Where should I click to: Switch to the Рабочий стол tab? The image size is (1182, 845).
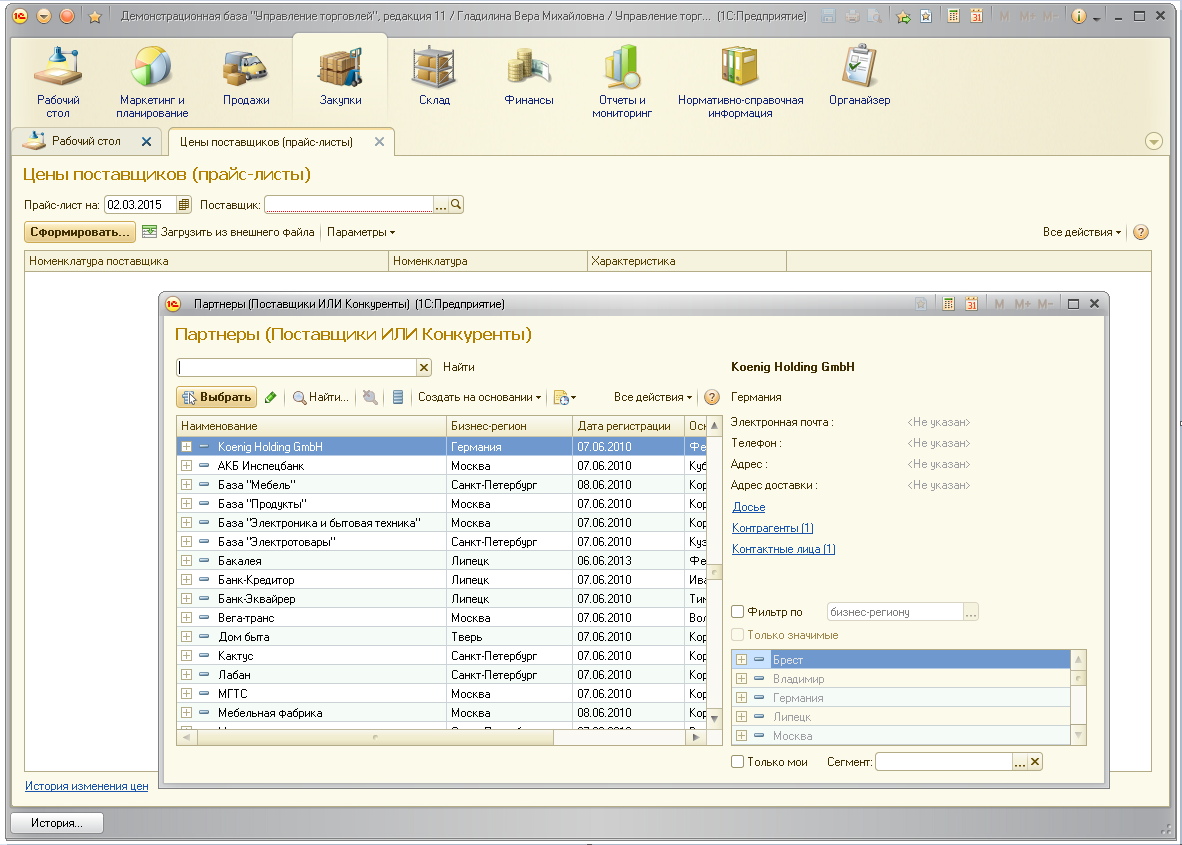click(86, 141)
